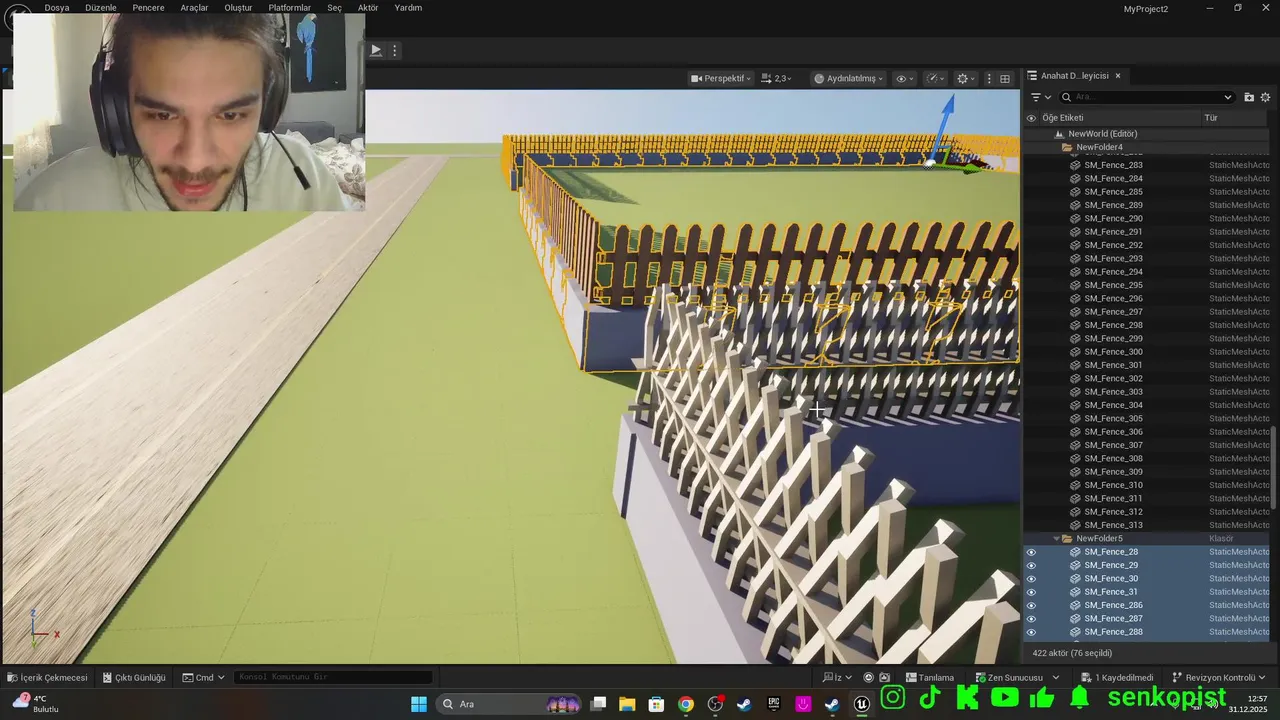Click the Outliner vertical scrollbar
The height and width of the screenshot is (720, 1280).
click(x=1274, y=470)
